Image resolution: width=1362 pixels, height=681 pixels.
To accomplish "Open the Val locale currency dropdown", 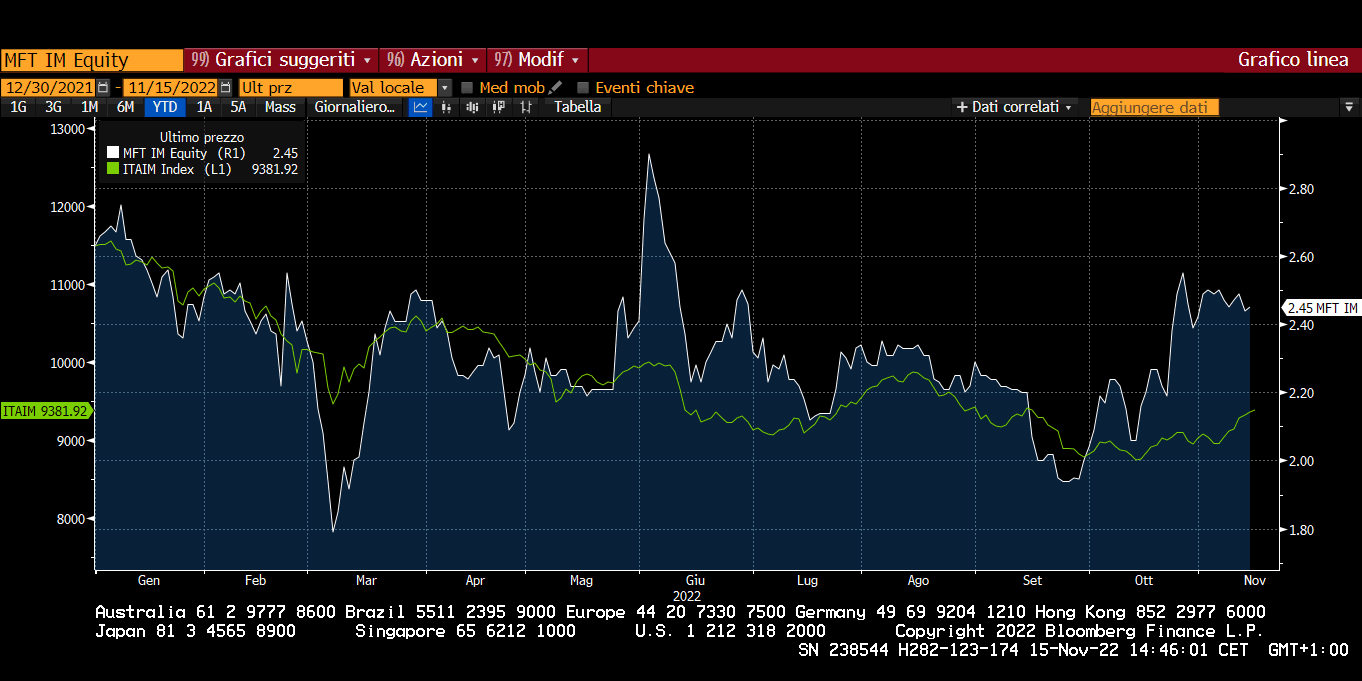I will coord(445,88).
